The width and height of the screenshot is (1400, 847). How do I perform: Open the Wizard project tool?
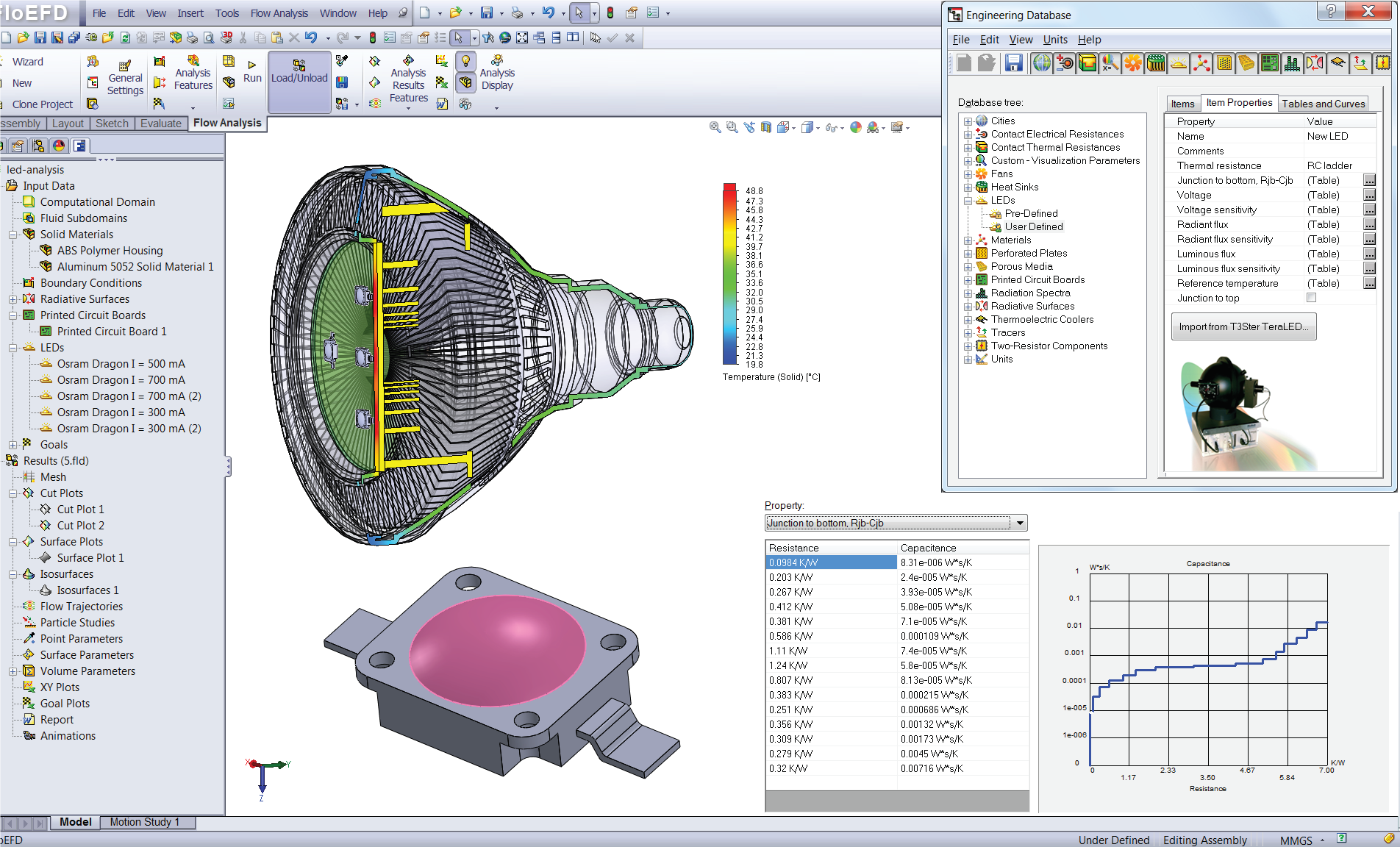[x=27, y=62]
